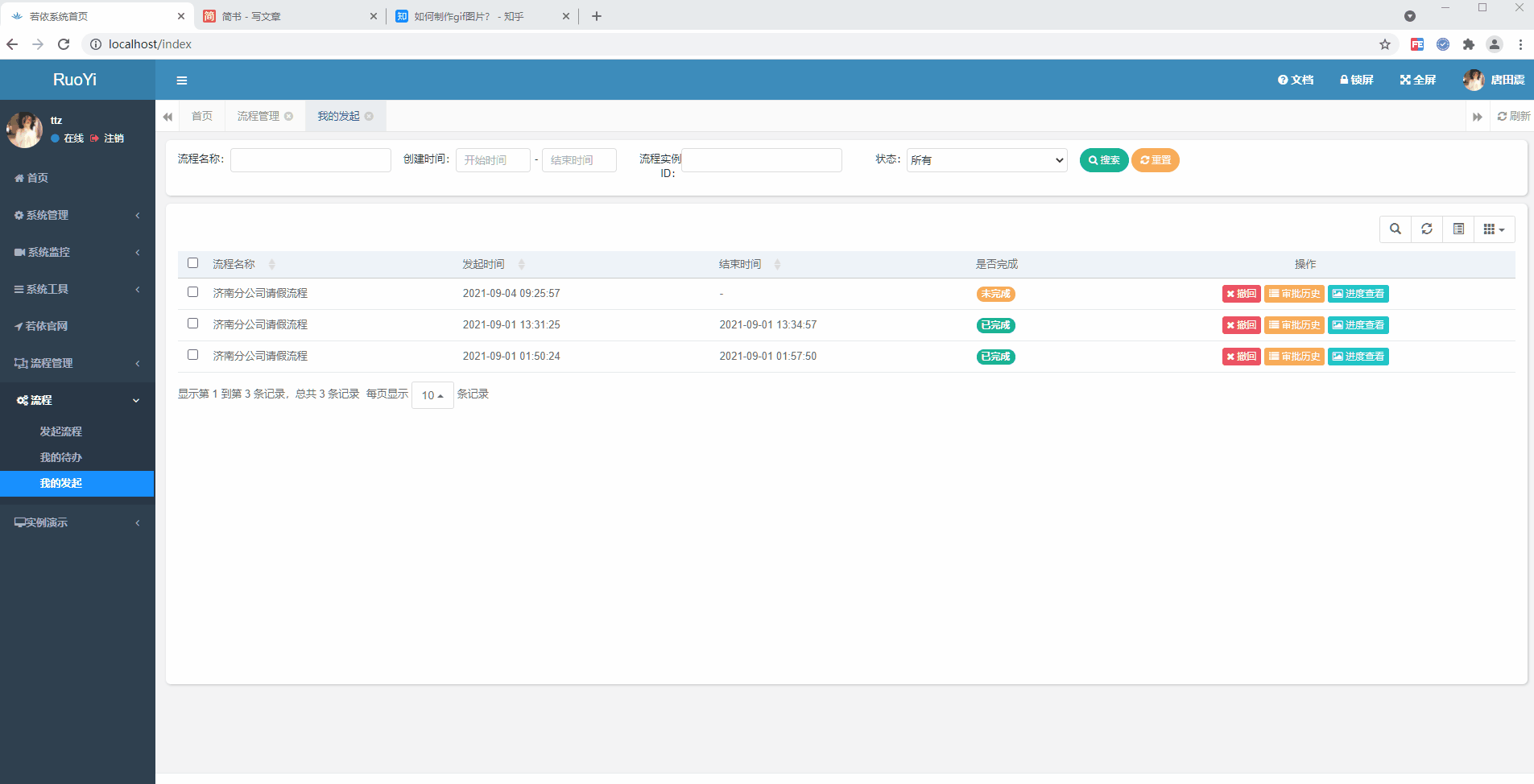The image size is (1534, 784).
Task: Open the 状态 status dropdown
Action: pos(986,159)
